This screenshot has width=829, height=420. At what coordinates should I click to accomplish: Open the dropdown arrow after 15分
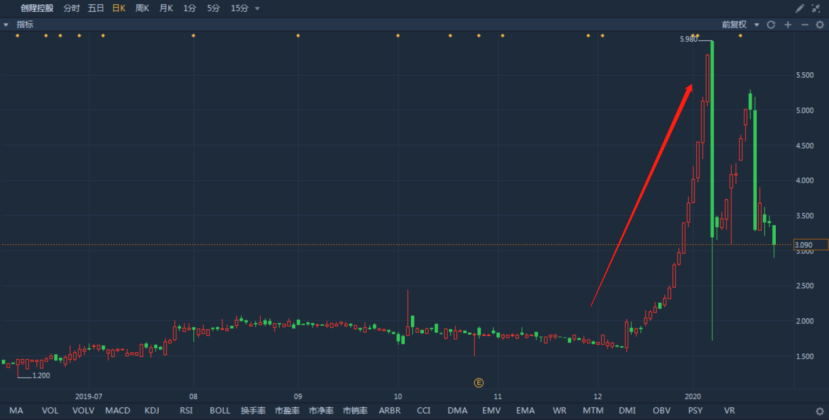tap(257, 8)
